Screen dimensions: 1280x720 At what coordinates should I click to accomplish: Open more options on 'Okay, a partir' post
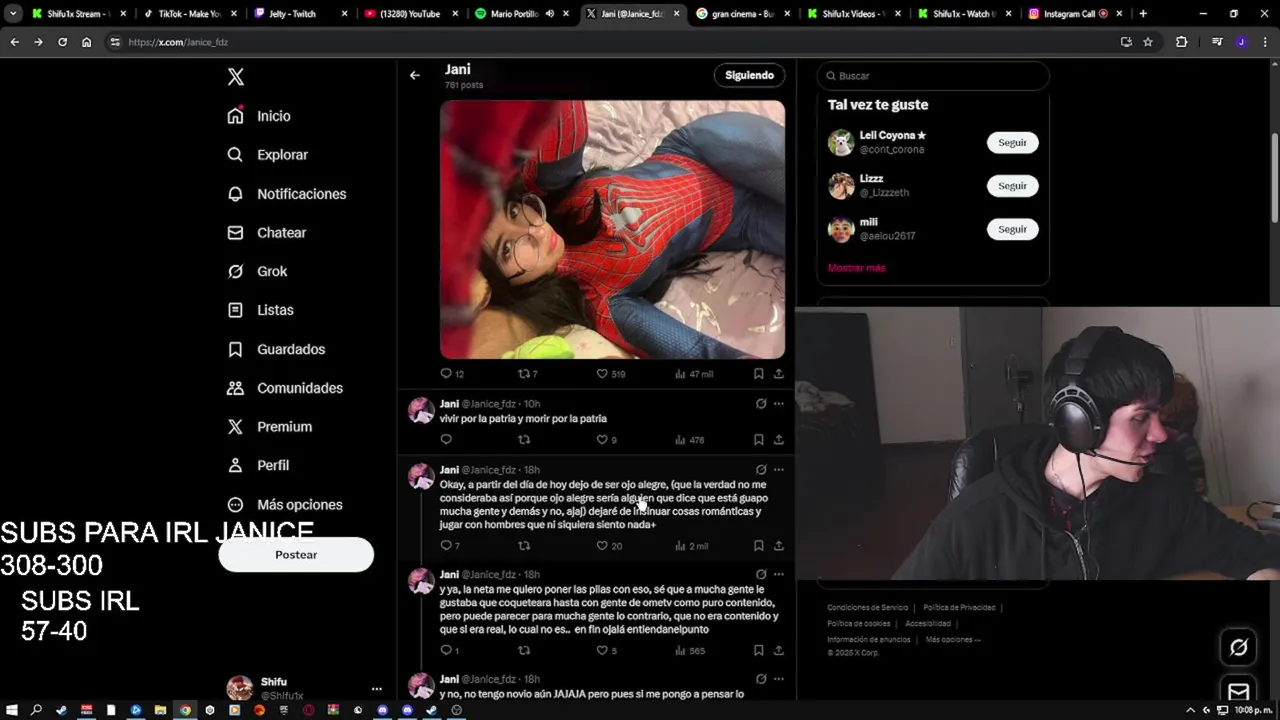778,470
